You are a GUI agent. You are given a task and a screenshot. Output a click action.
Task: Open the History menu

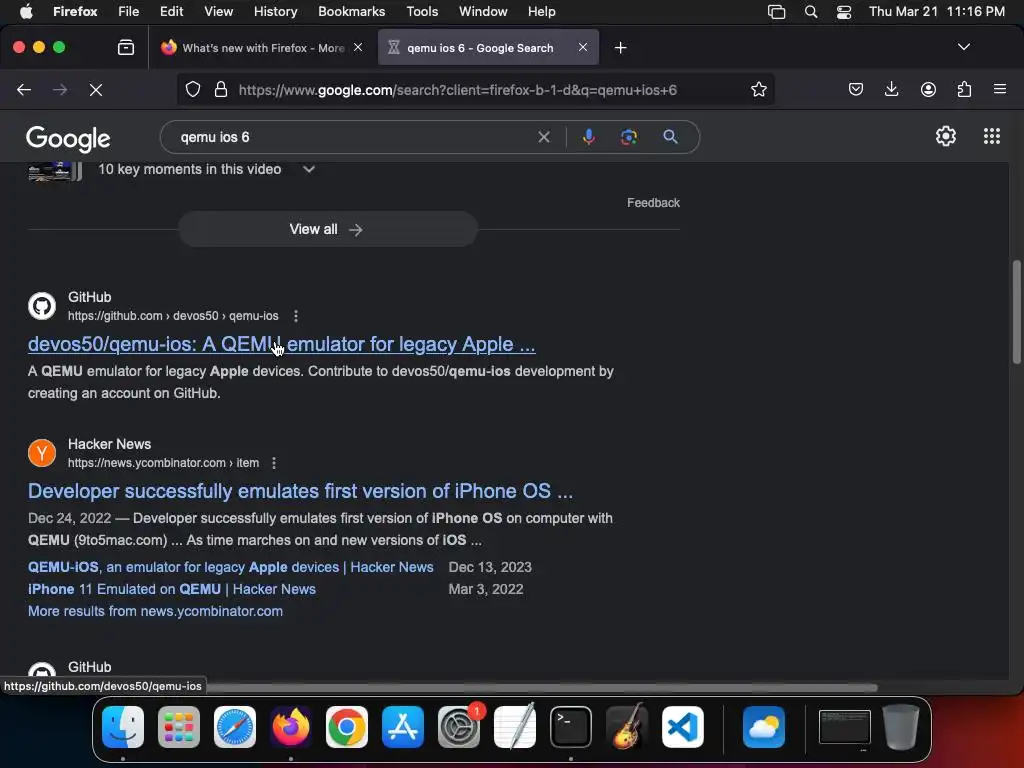click(x=275, y=12)
